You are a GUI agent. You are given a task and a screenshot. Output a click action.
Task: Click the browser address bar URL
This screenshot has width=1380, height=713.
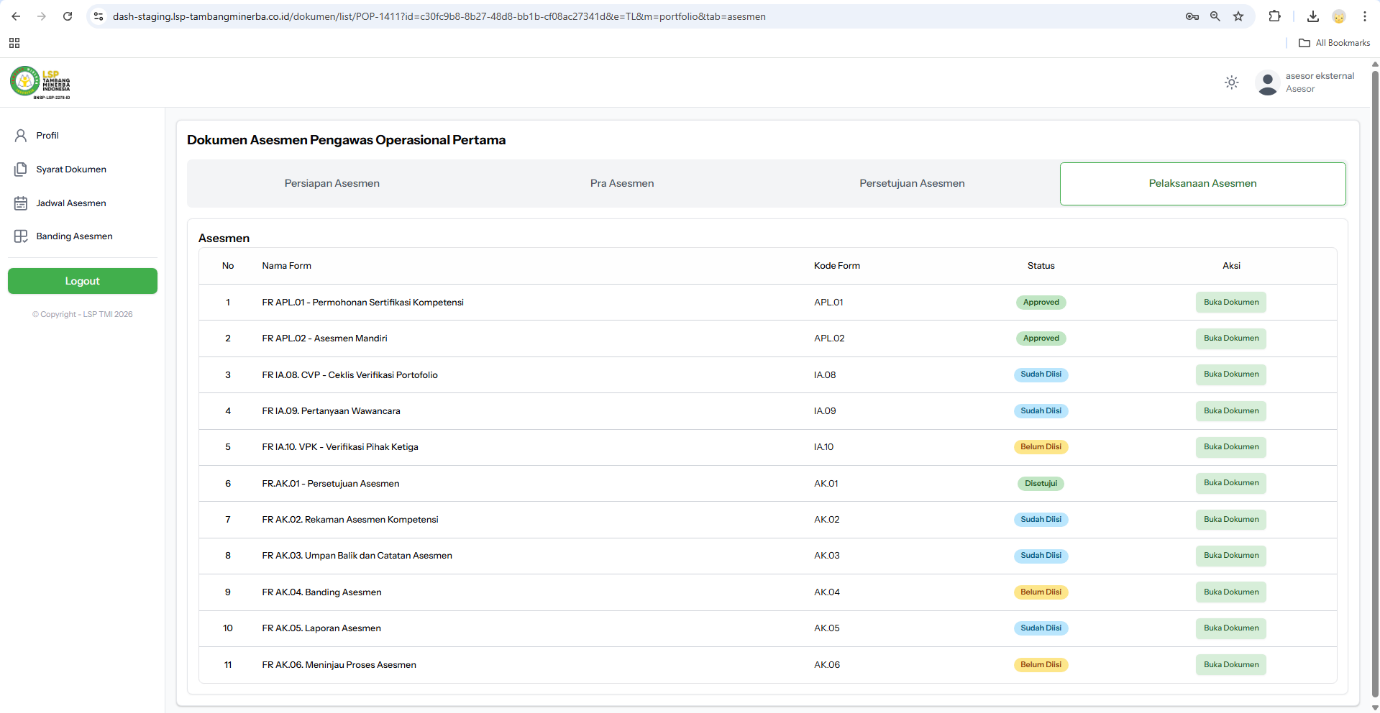440,16
